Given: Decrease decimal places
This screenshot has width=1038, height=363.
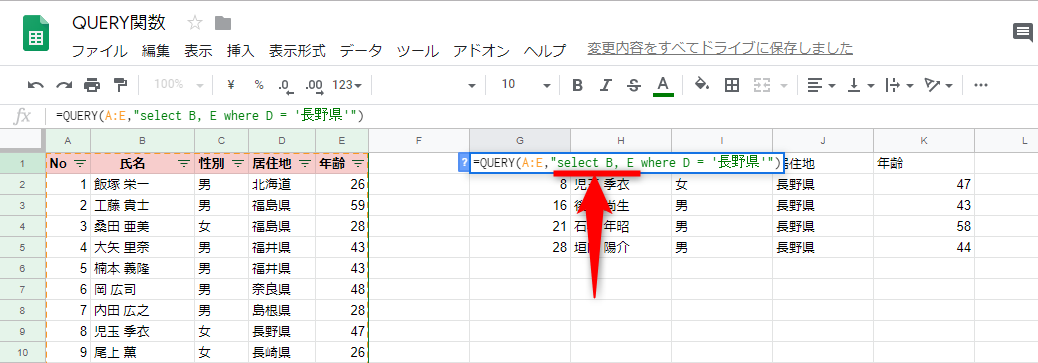Looking at the screenshot, I should (x=286, y=85).
